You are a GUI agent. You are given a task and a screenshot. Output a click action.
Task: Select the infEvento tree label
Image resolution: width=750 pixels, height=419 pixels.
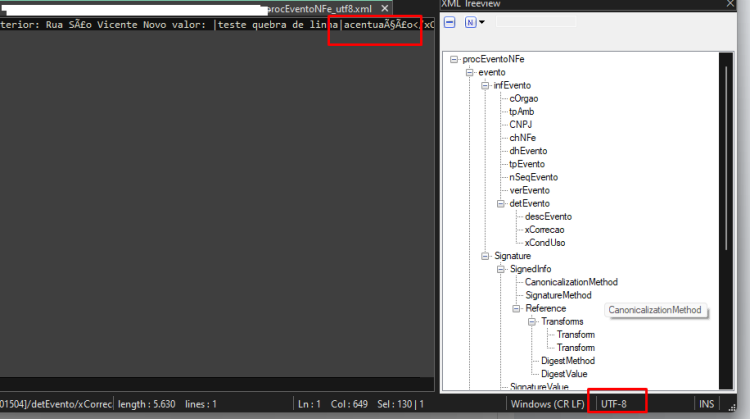pyautogui.click(x=512, y=86)
